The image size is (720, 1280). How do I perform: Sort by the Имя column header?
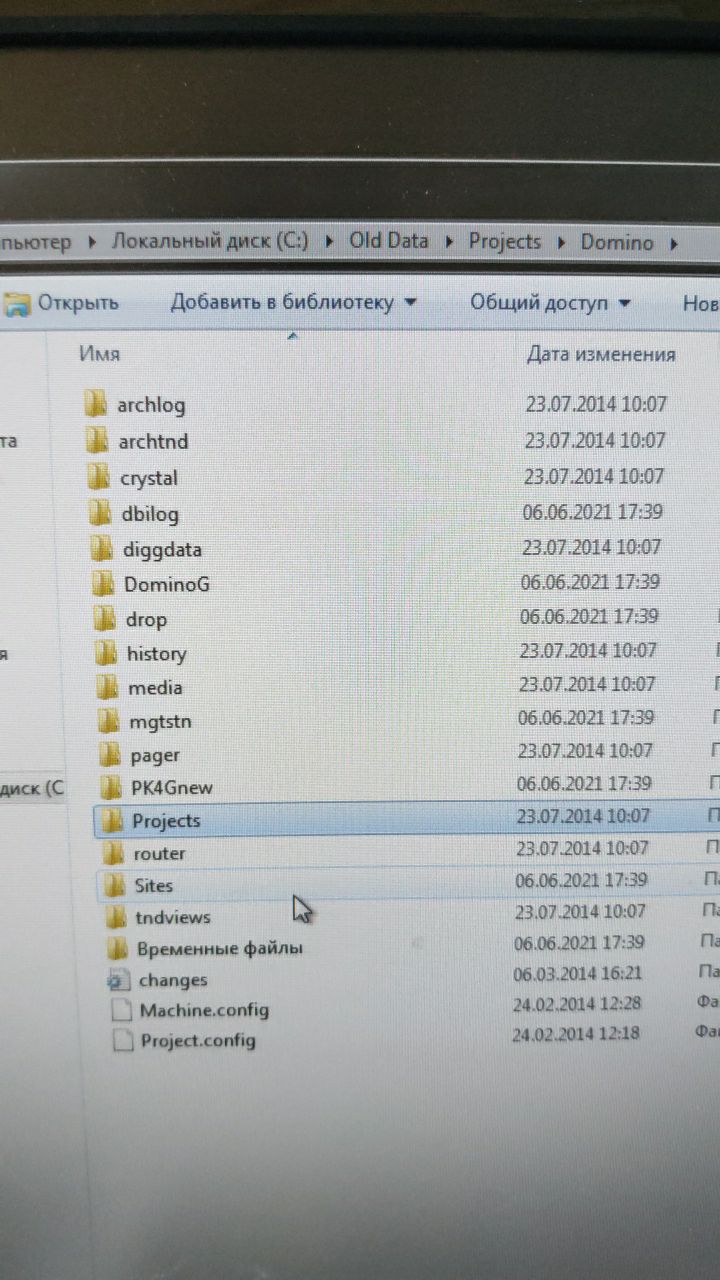tap(99, 354)
